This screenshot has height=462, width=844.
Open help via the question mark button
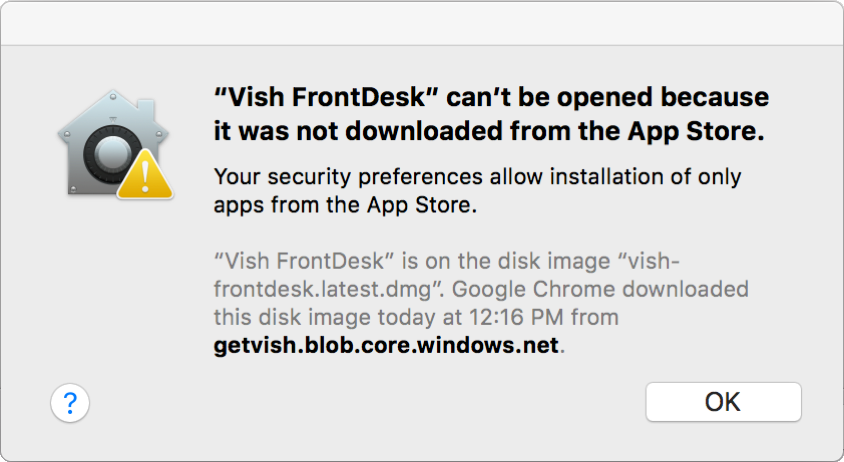(70, 403)
